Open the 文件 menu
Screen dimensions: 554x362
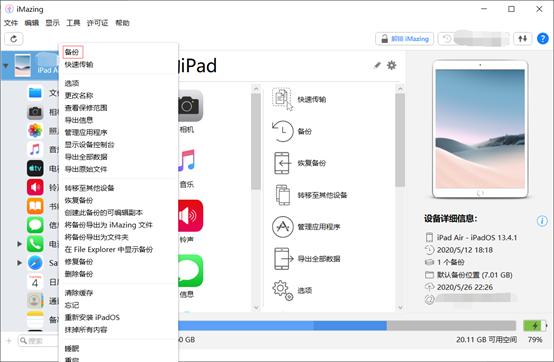coord(11,23)
